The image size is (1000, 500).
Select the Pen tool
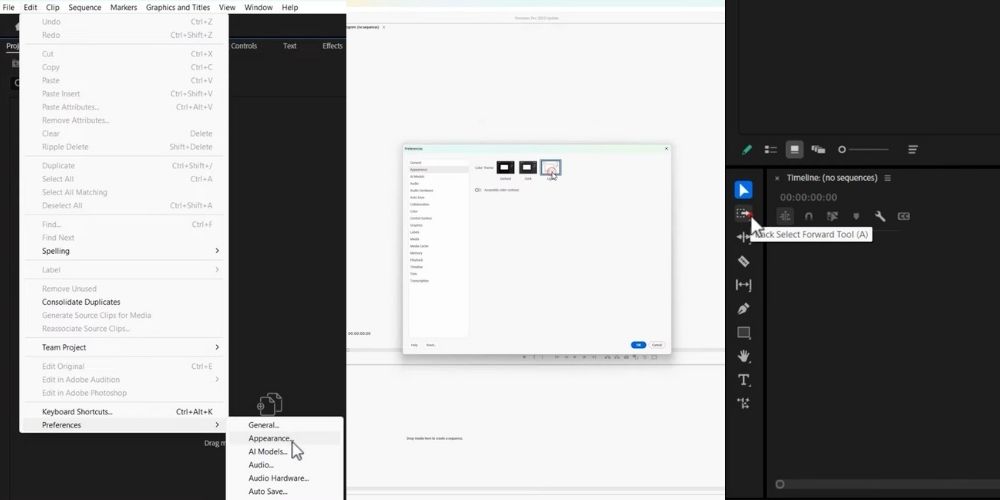click(743, 309)
